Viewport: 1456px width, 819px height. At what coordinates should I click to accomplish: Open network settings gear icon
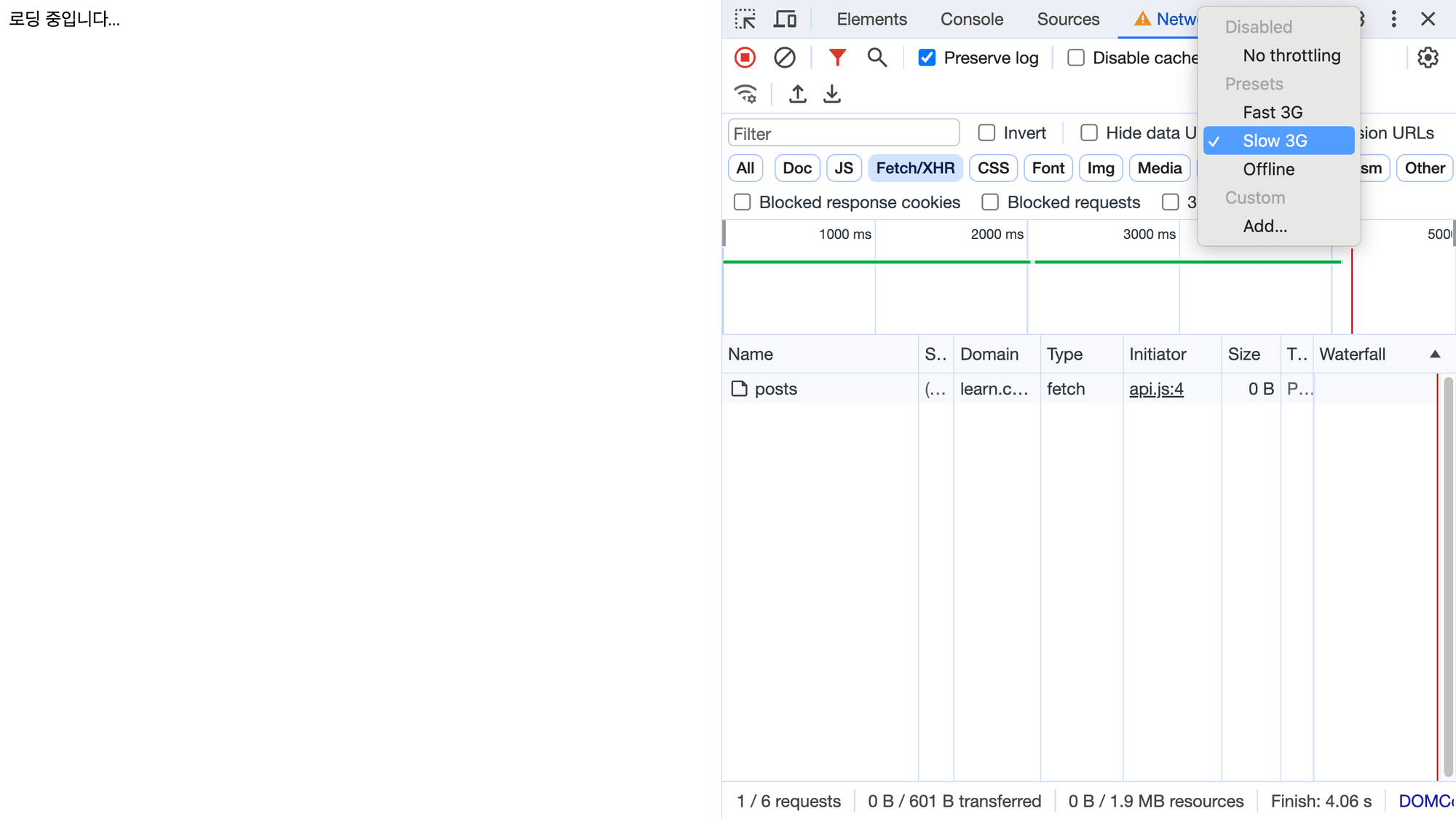coord(1428,58)
